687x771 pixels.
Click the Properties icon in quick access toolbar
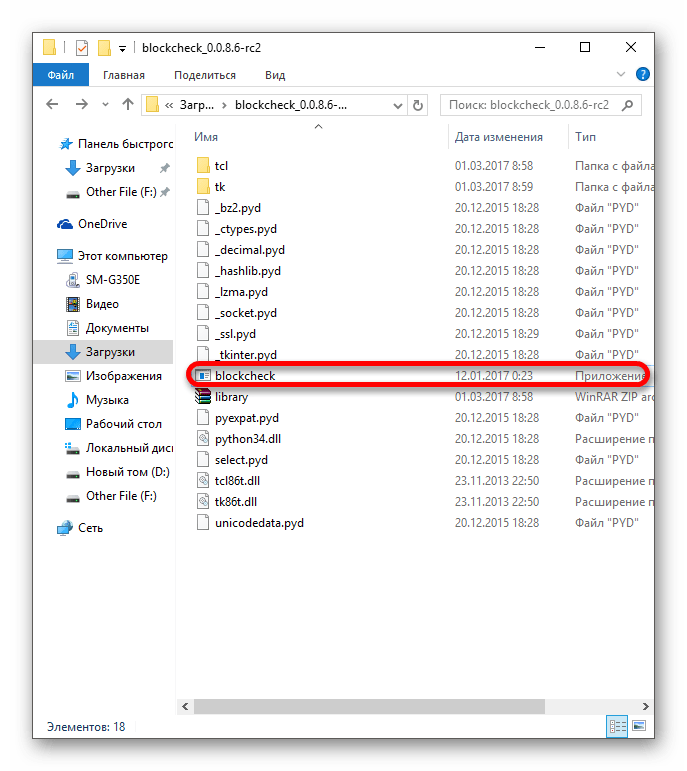pos(82,48)
